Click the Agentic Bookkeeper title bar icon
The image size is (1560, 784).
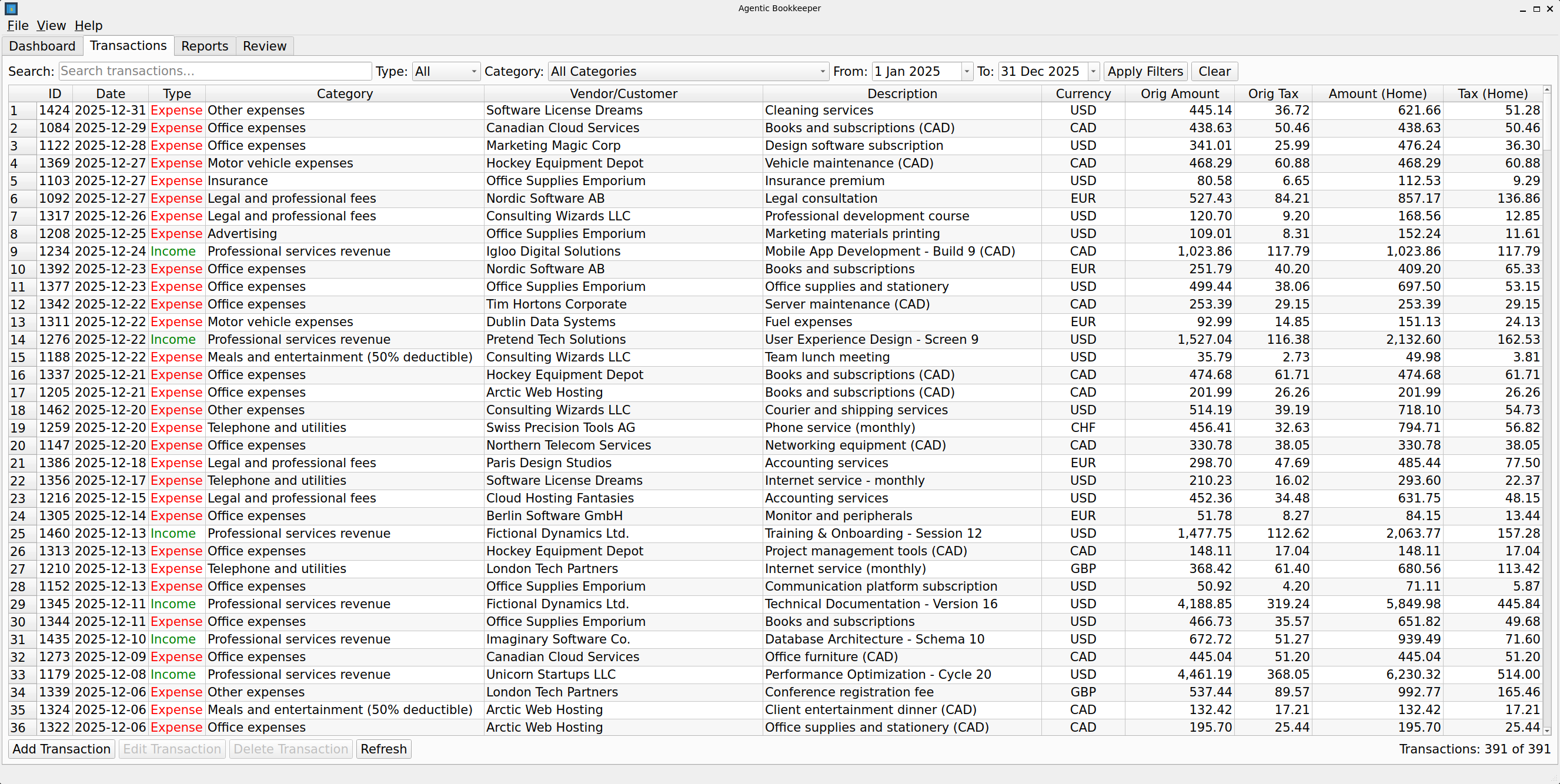pos(11,8)
